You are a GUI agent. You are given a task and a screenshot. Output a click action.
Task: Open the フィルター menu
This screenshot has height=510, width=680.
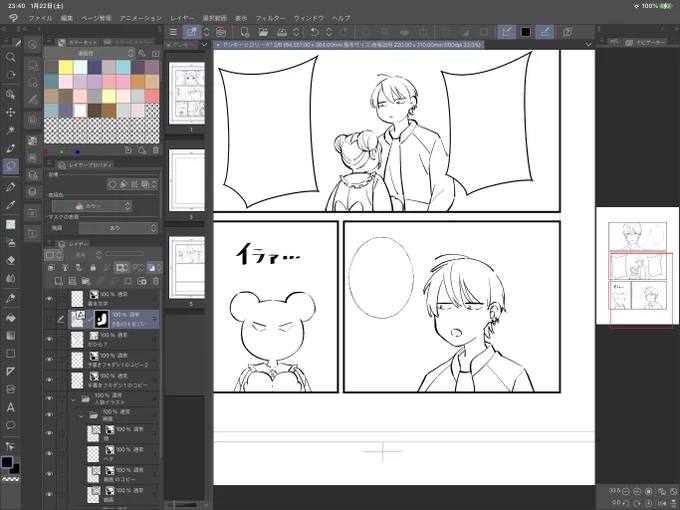pos(270,18)
